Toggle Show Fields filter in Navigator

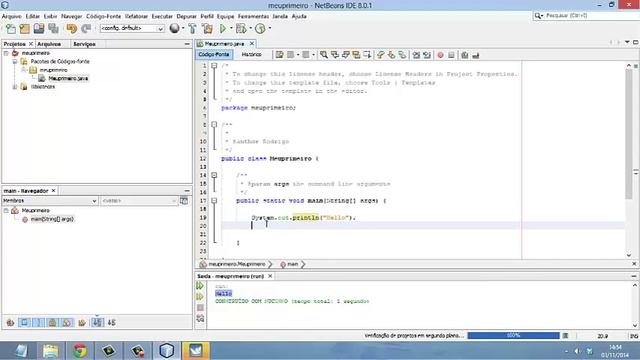[x=24, y=323]
